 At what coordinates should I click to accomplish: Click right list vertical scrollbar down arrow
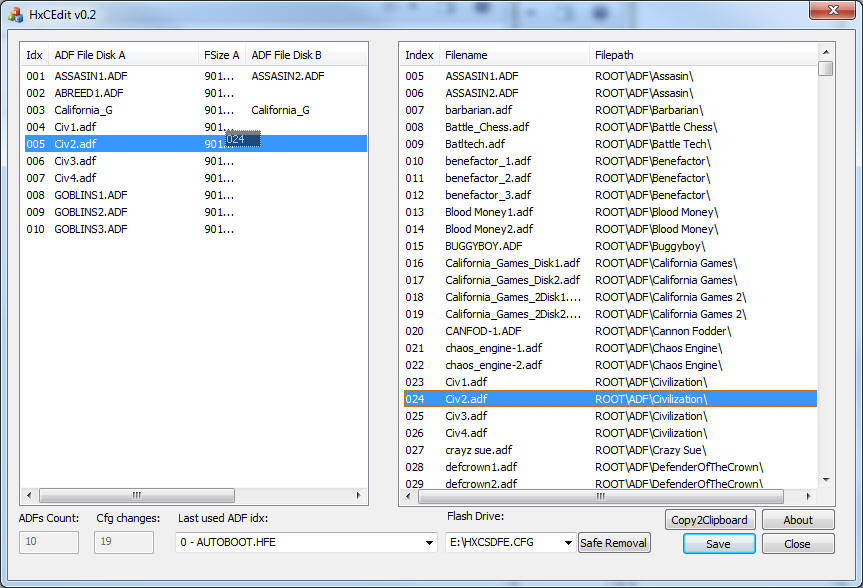point(826,480)
